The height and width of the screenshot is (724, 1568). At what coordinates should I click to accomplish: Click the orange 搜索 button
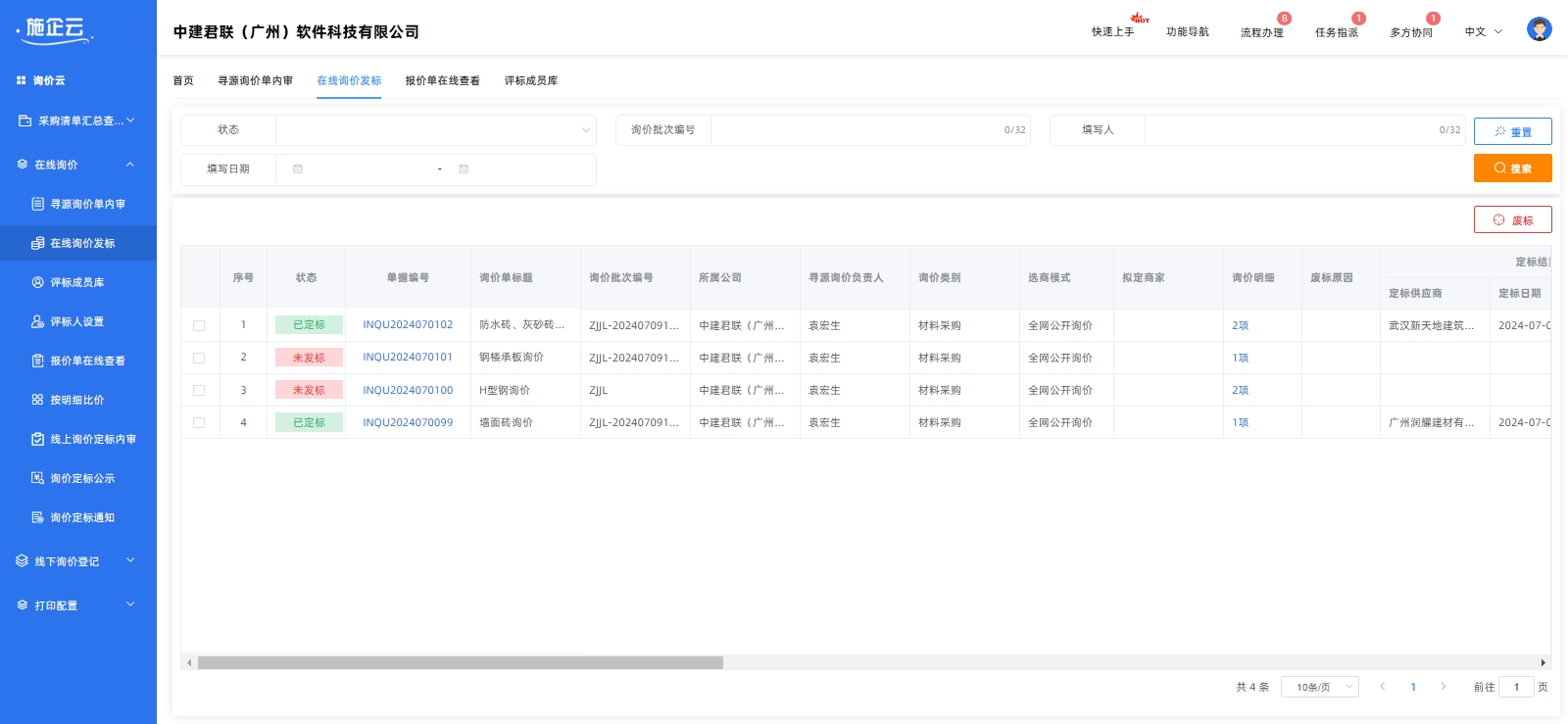1512,169
